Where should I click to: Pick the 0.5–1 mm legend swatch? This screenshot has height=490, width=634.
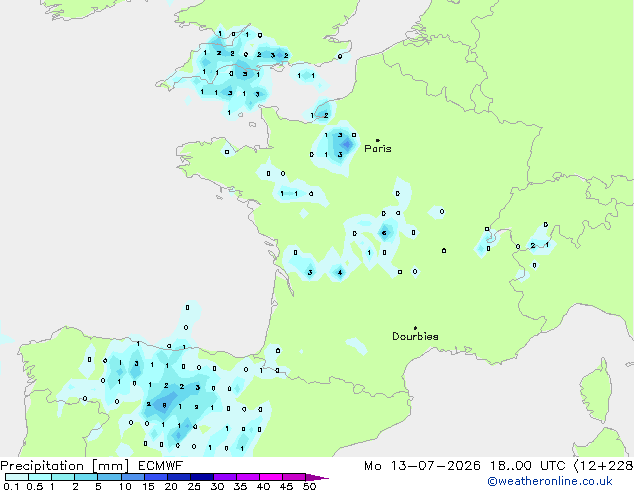(40, 477)
